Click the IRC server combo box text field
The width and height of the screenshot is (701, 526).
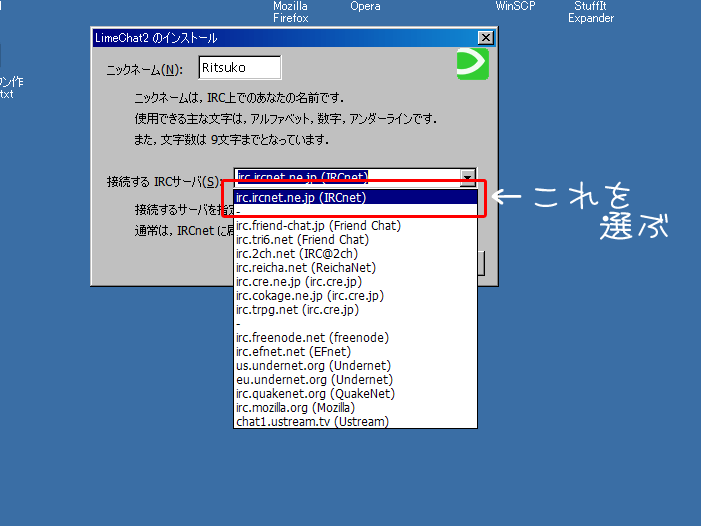pyautogui.click(x=347, y=177)
